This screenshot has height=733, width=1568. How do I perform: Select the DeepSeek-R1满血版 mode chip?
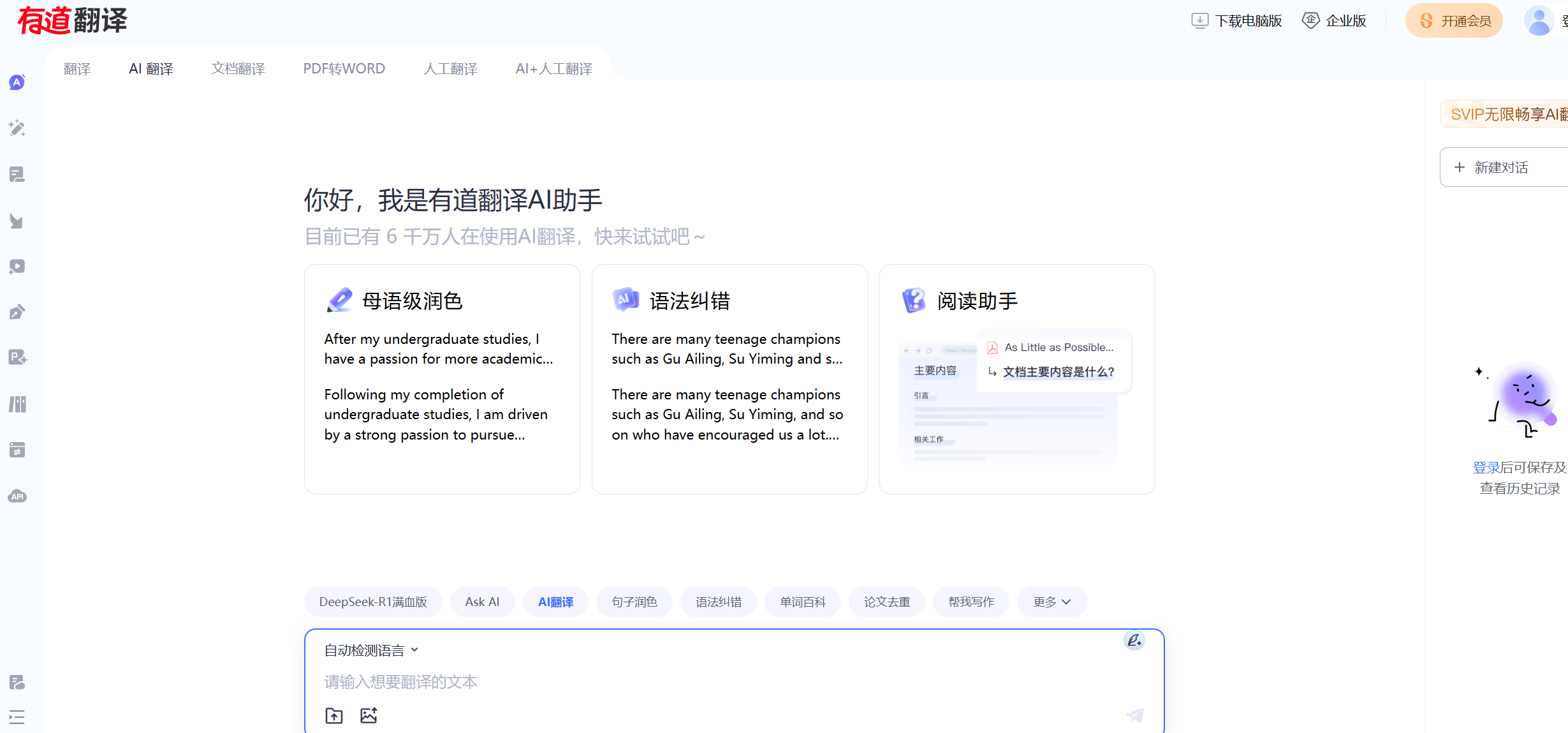(373, 602)
